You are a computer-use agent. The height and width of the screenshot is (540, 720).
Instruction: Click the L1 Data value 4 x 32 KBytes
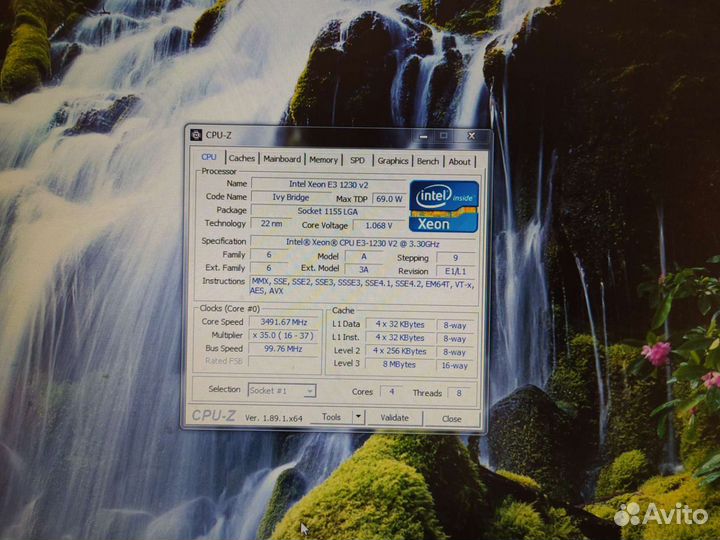click(400, 324)
